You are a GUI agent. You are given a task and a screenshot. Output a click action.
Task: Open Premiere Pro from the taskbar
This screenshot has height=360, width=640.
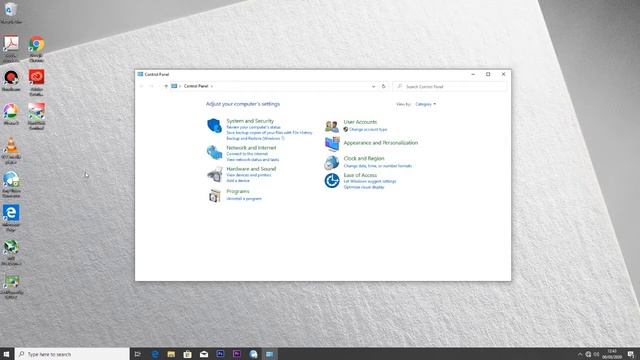click(237, 354)
